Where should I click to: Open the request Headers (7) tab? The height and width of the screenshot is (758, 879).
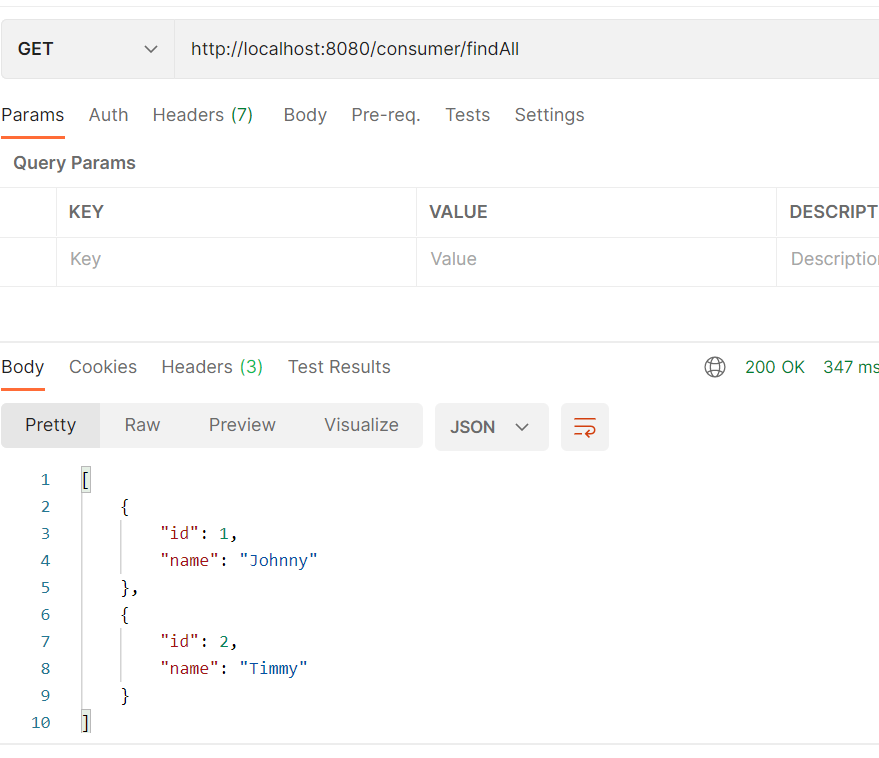click(x=202, y=115)
